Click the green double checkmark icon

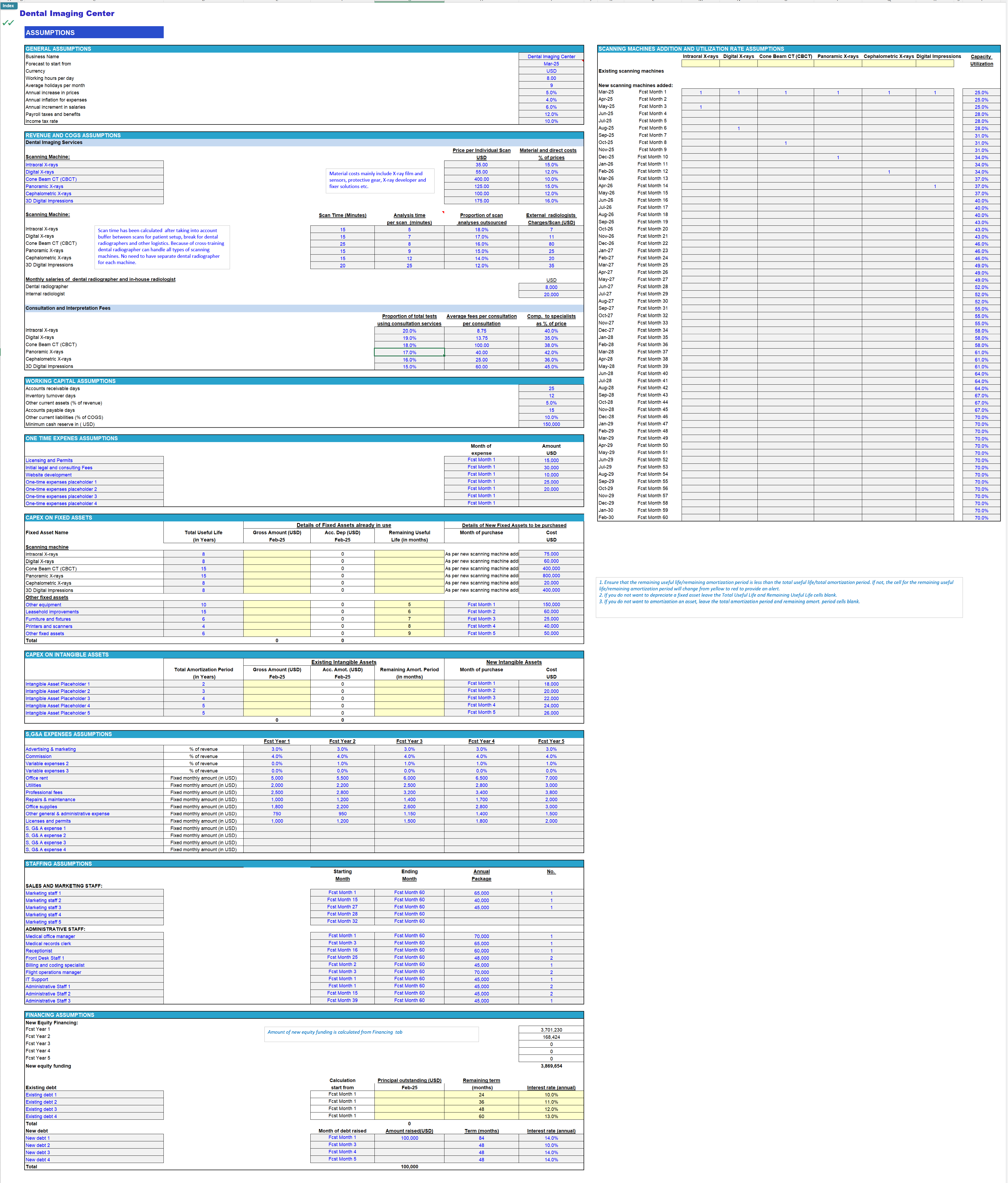click(x=8, y=23)
